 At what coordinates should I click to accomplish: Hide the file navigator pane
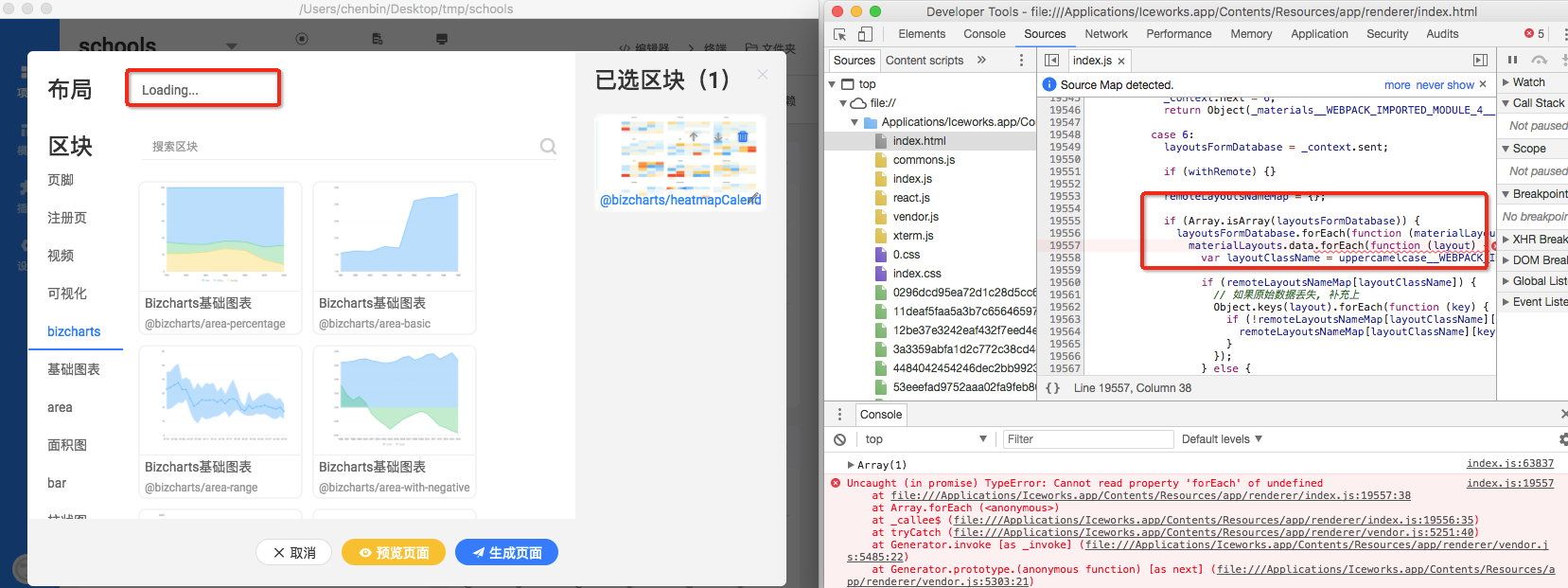pos(1051,60)
